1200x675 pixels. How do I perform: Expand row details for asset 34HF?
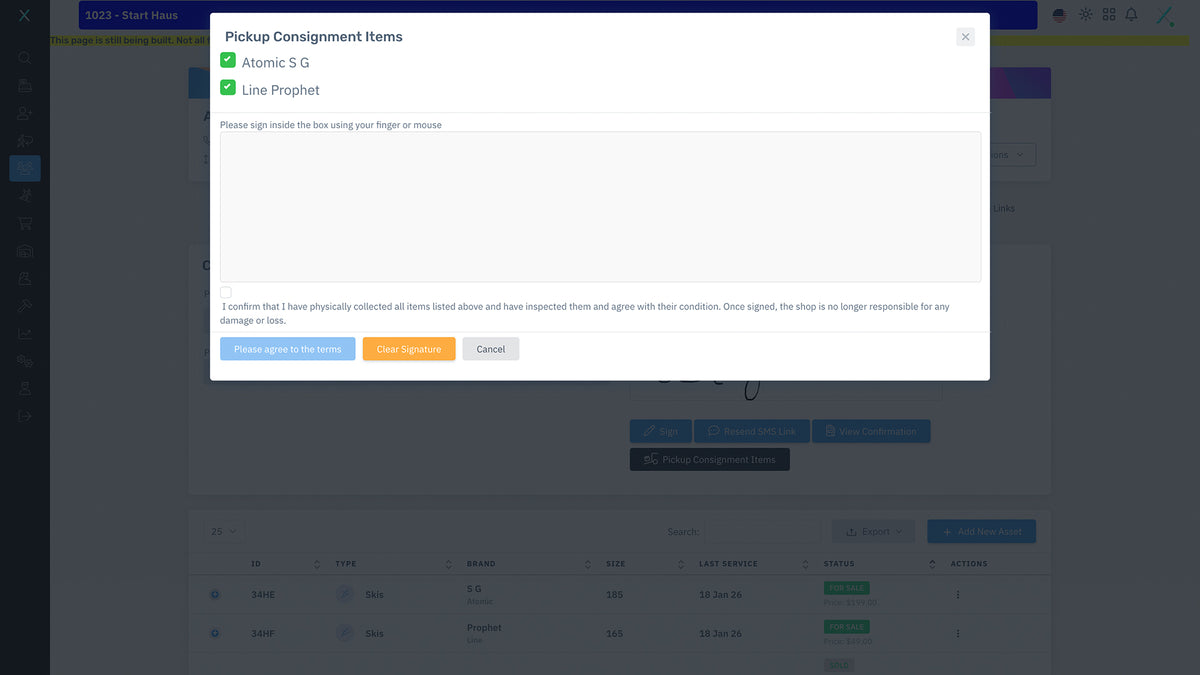(214, 634)
